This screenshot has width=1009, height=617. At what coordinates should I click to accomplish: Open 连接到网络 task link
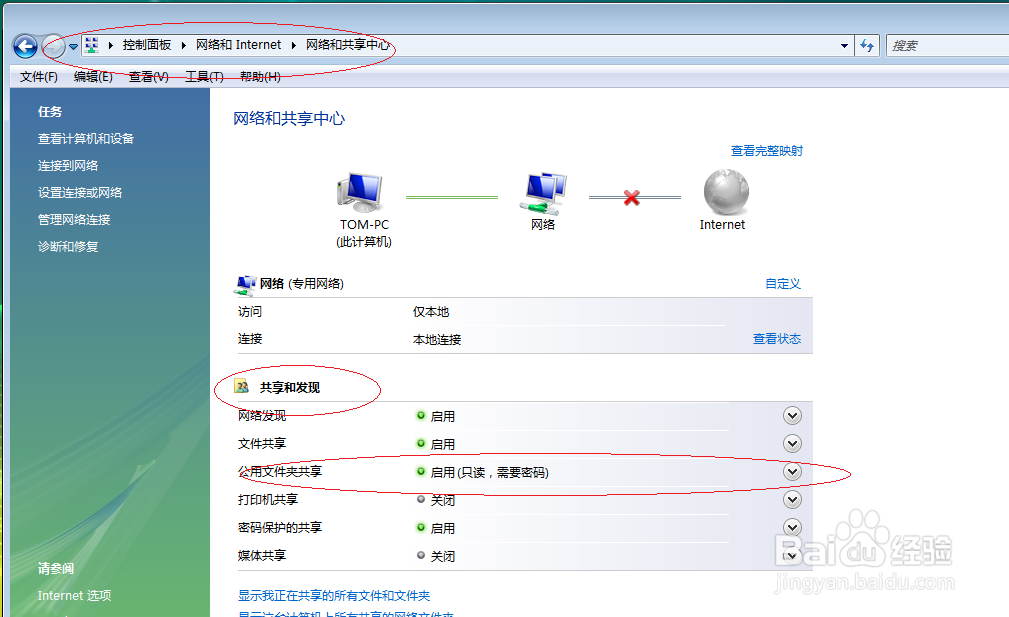coord(68,165)
